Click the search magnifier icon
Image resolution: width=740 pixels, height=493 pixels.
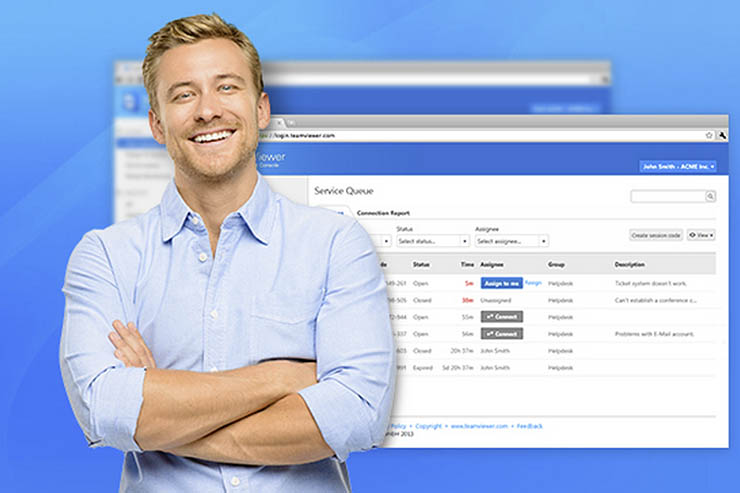tap(711, 197)
